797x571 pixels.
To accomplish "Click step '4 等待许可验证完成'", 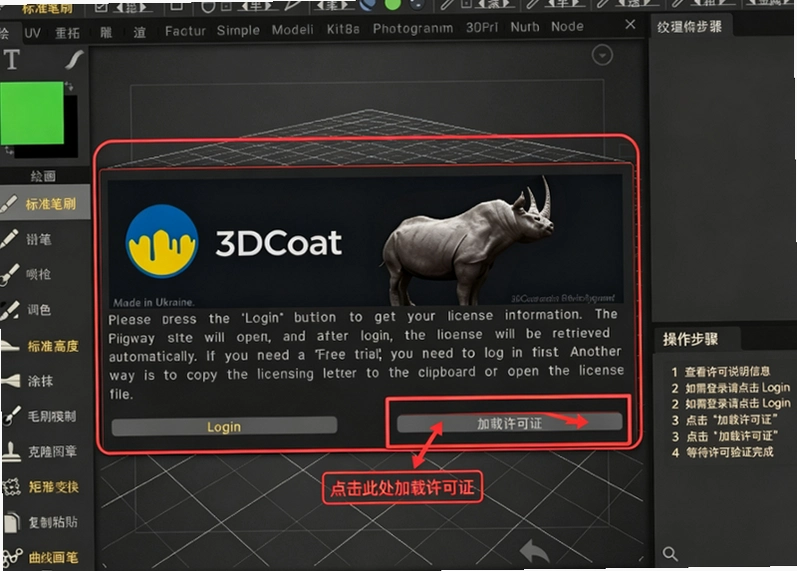I will (722, 452).
